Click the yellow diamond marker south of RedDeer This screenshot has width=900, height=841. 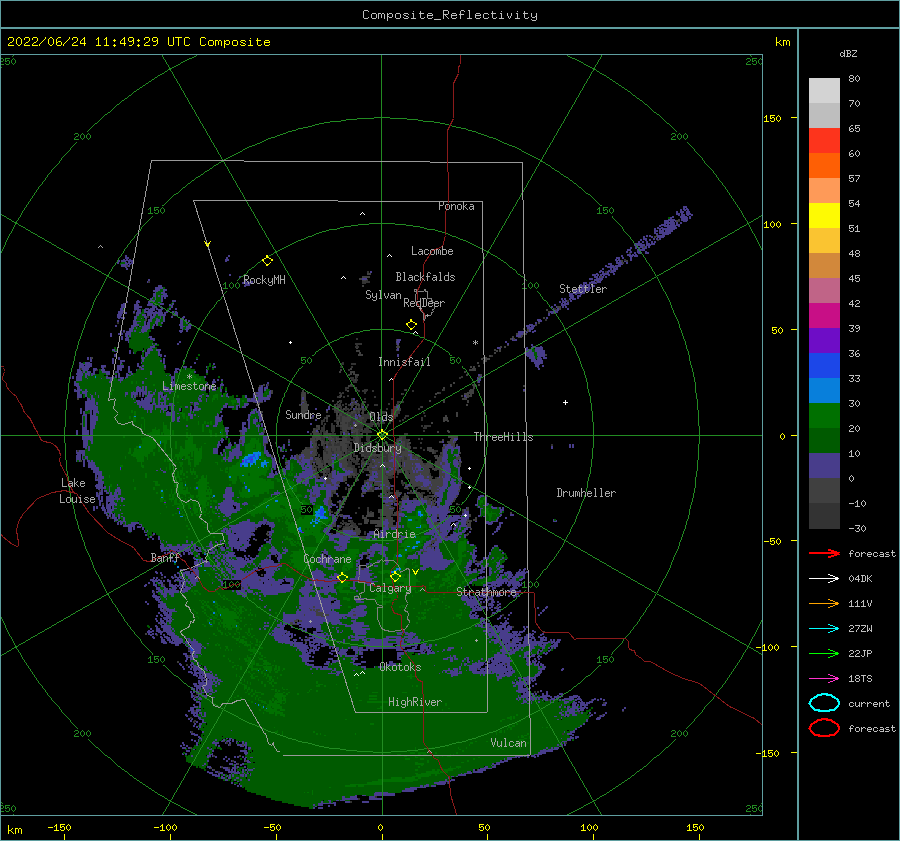point(412,325)
